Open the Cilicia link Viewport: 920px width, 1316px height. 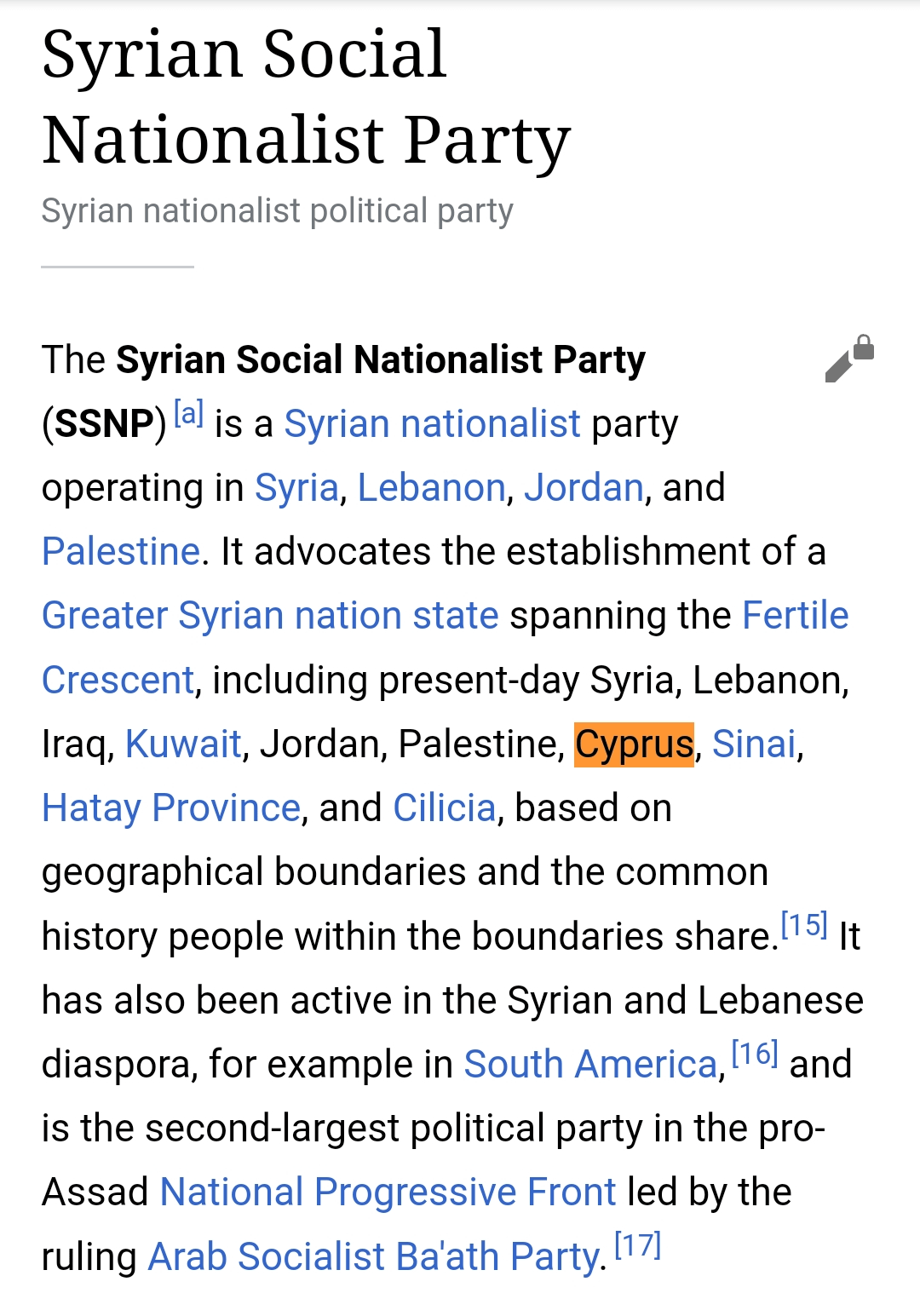pos(444,808)
